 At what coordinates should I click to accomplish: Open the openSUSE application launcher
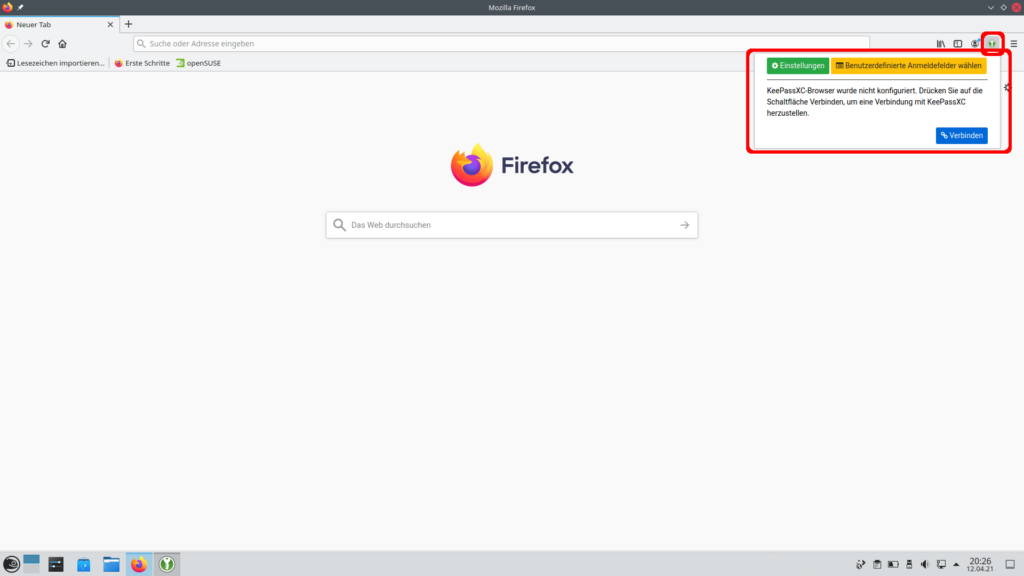click(11, 564)
